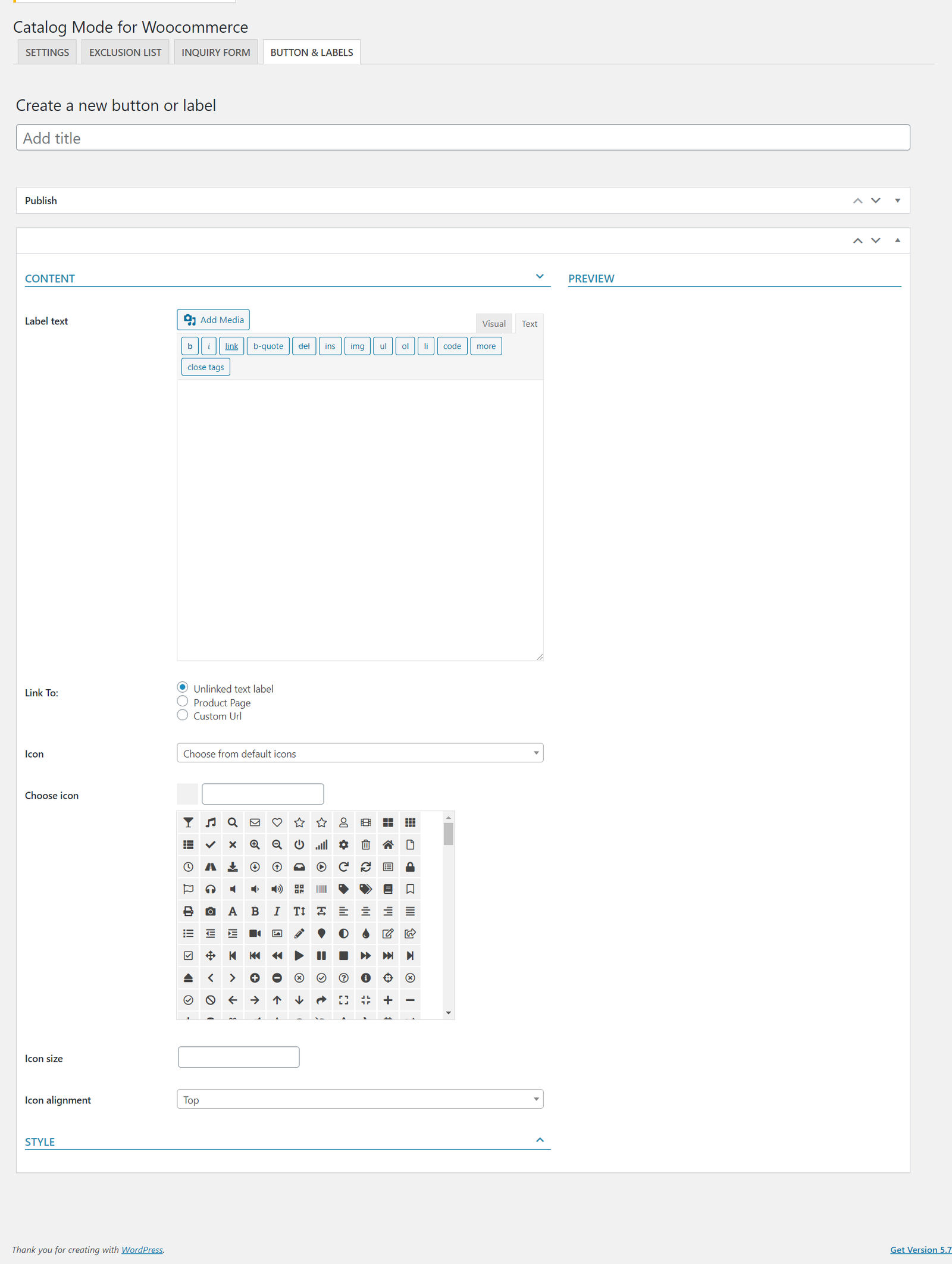Open the WordPress footer link
The width and height of the screenshot is (952, 1264).
tap(142, 1250)
